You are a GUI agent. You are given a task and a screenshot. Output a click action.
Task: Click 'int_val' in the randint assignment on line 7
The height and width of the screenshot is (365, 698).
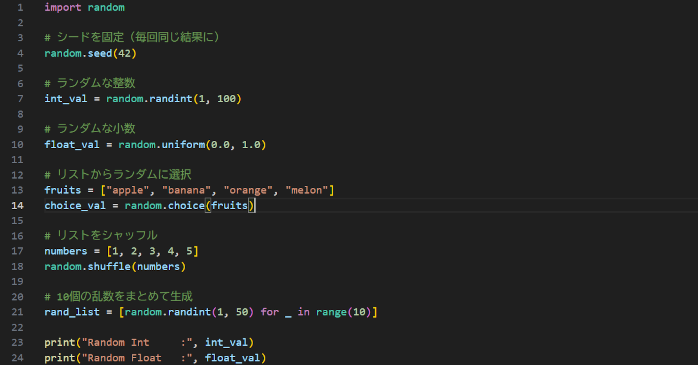click(66, 99)
